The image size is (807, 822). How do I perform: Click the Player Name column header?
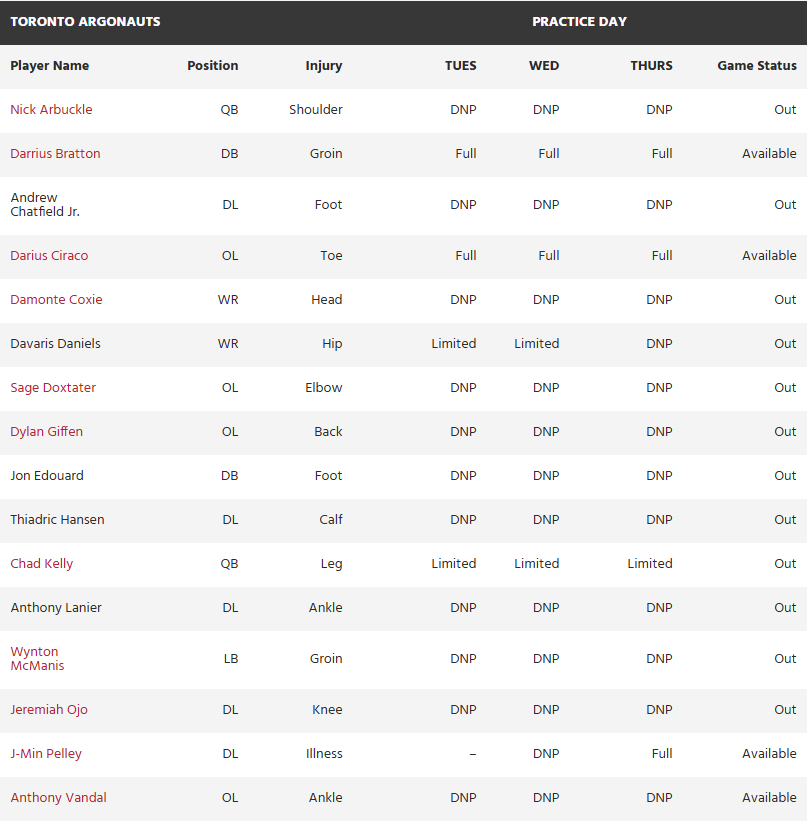pos(50,66)
